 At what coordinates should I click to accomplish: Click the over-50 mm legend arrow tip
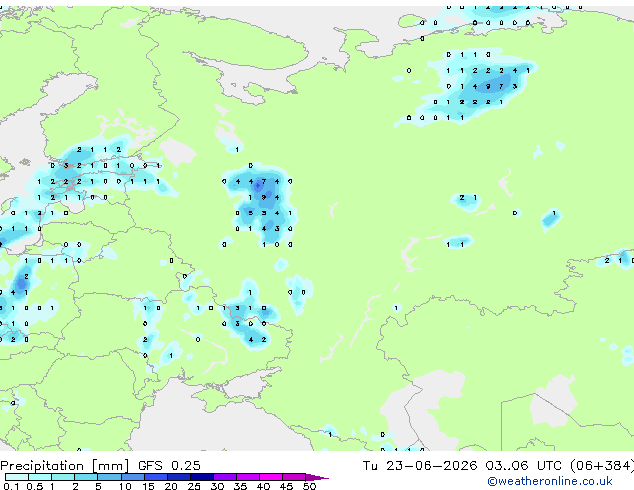click(317, 477)
